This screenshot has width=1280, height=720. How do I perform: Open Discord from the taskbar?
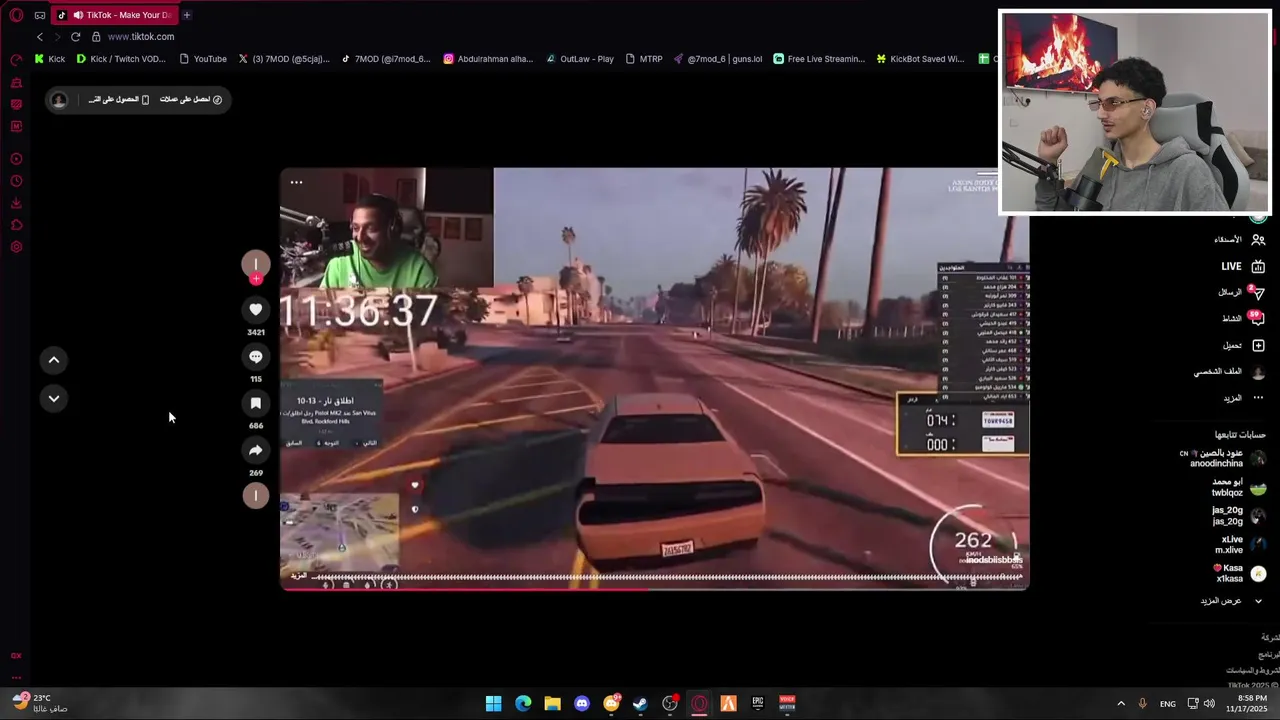click(x=582, y=704)
